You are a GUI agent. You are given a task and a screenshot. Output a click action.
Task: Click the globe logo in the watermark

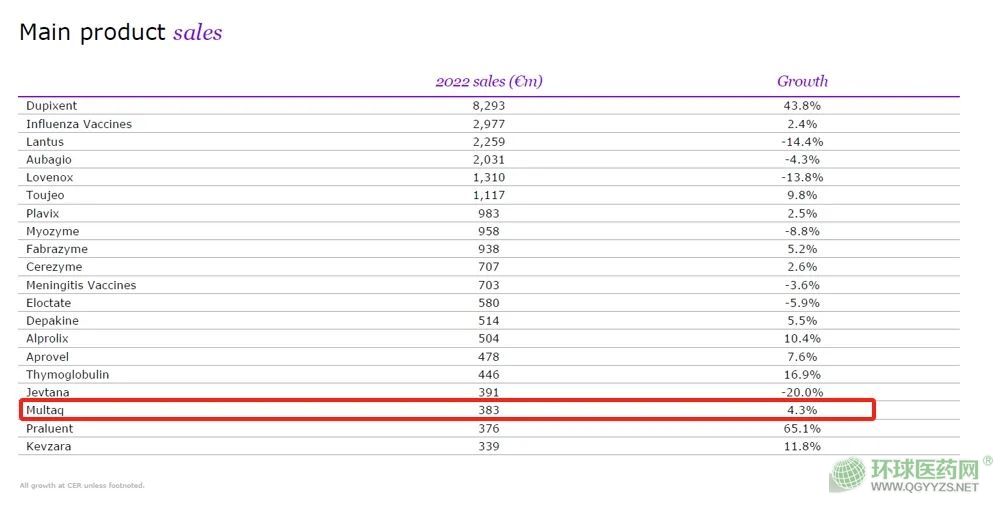click(x=847, y=474)
